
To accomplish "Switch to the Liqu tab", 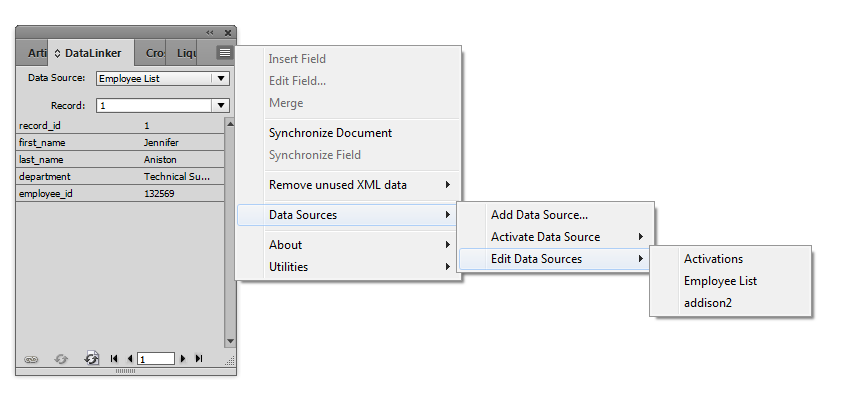I will tap(187, 52).
